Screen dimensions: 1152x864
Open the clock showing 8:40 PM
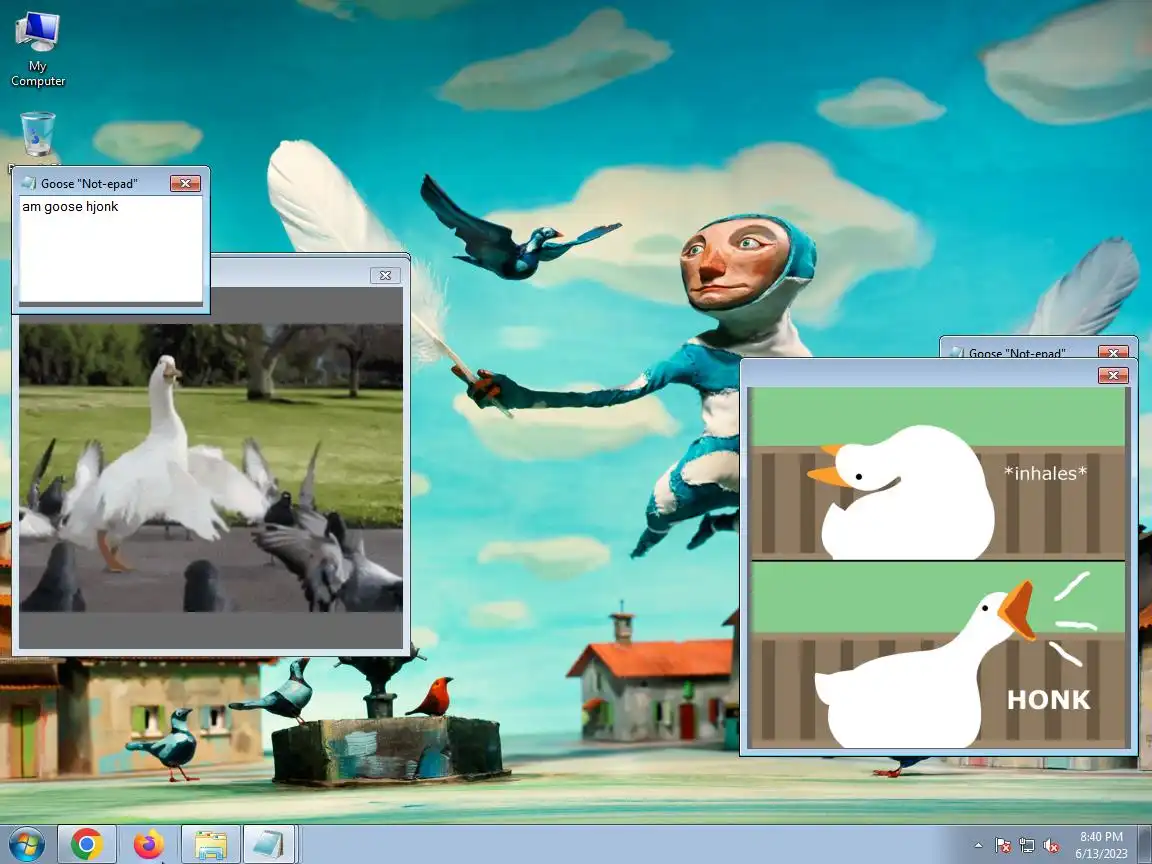[x=1101, y=845]
